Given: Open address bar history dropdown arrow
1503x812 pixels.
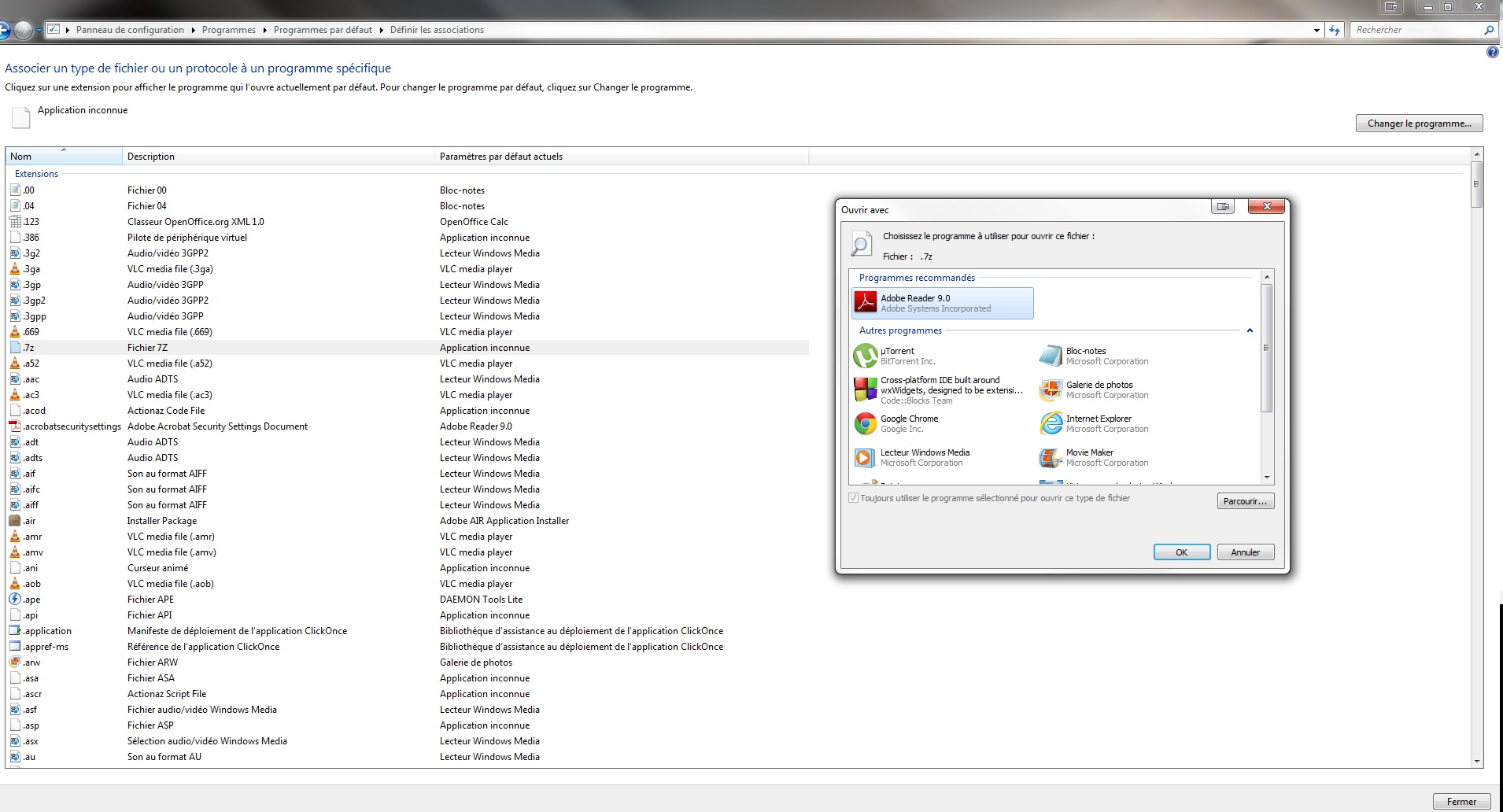Looking at the screenshot, I should [x=1317, y=31].
